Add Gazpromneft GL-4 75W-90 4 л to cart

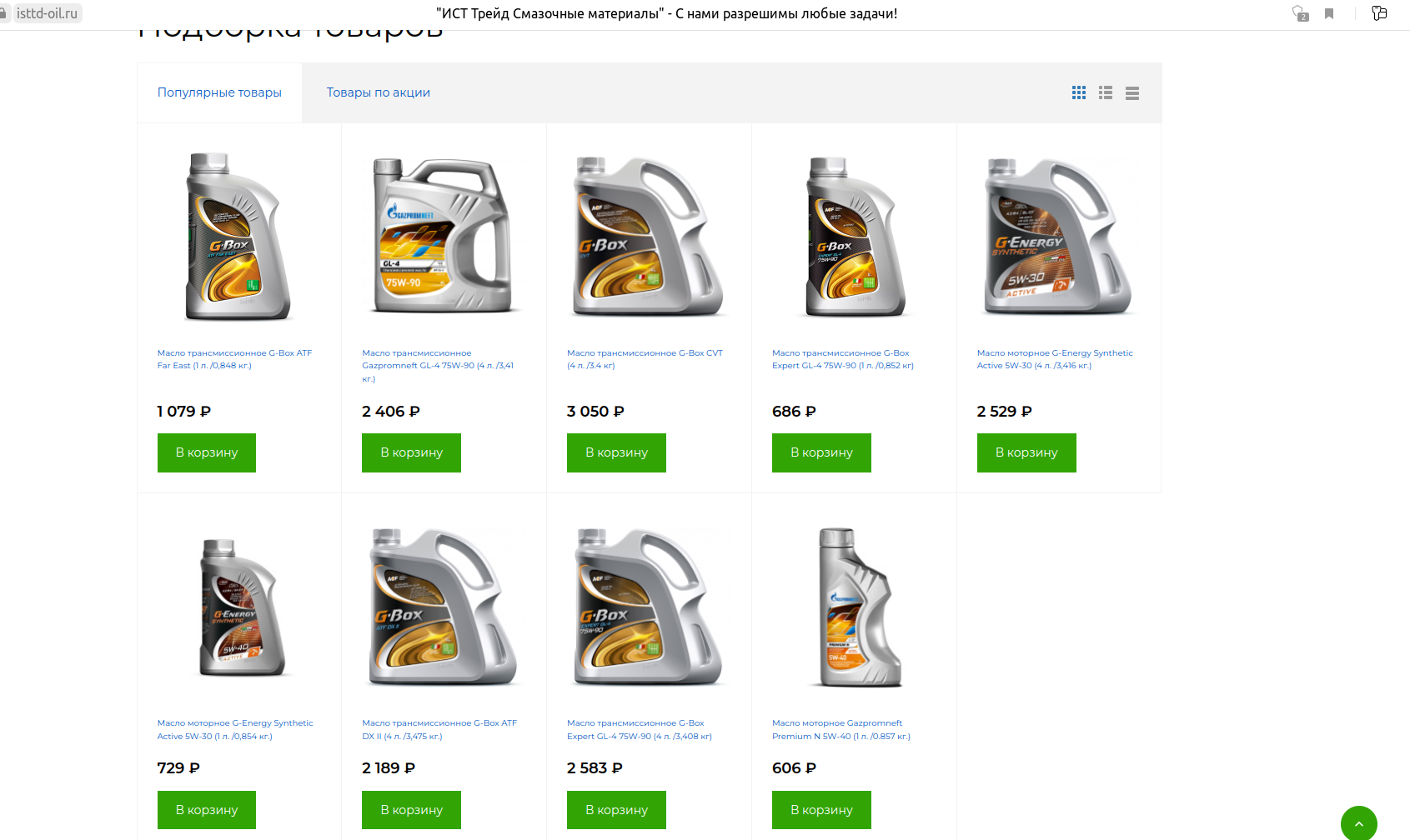411,452
